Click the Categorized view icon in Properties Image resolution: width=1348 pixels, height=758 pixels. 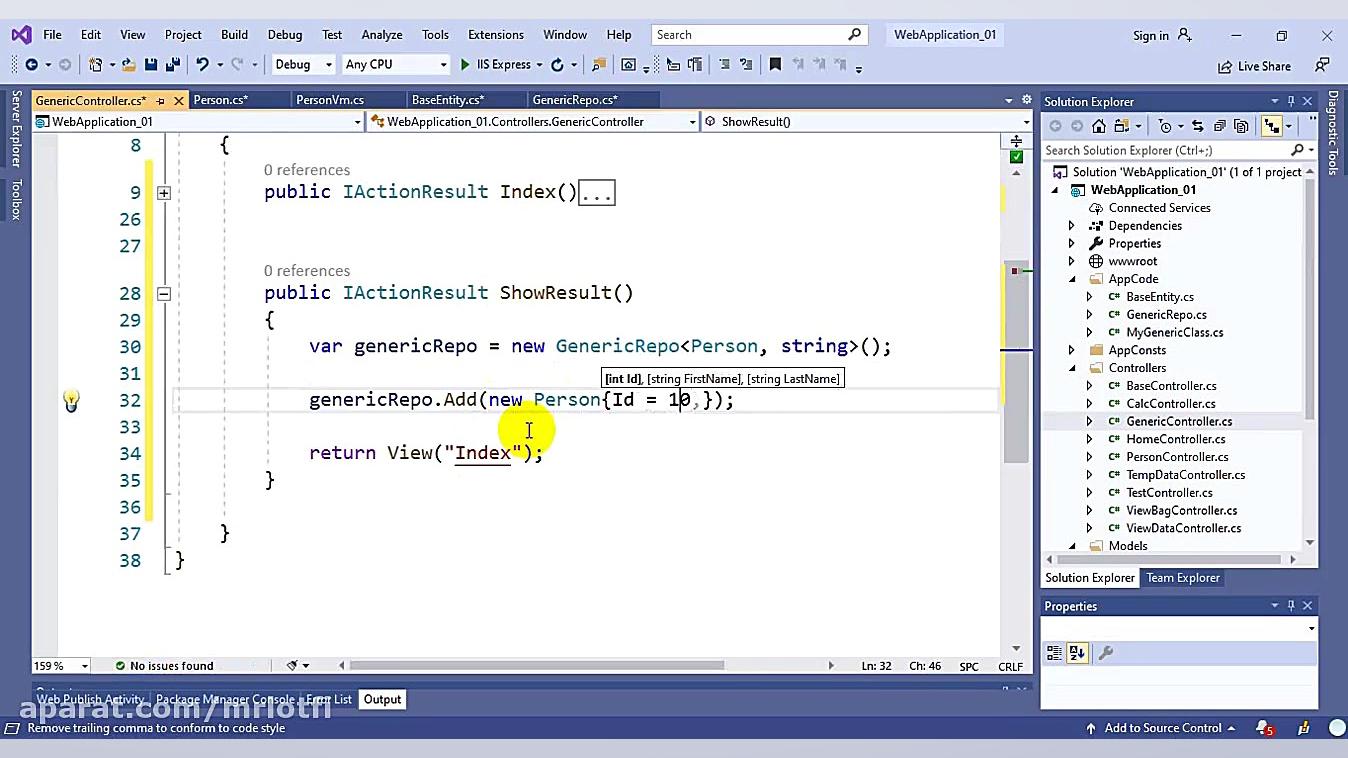pos(1054,653)
